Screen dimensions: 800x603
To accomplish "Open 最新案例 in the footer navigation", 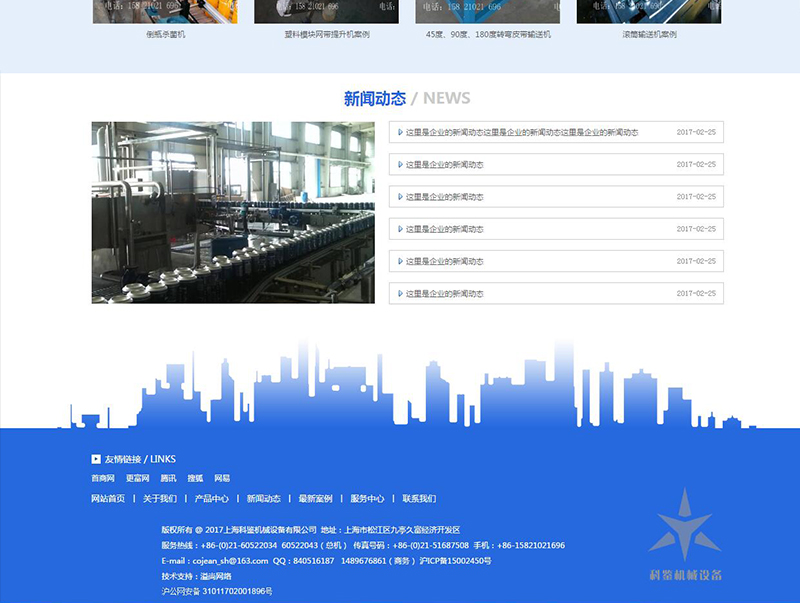I will tap(315, 498).
